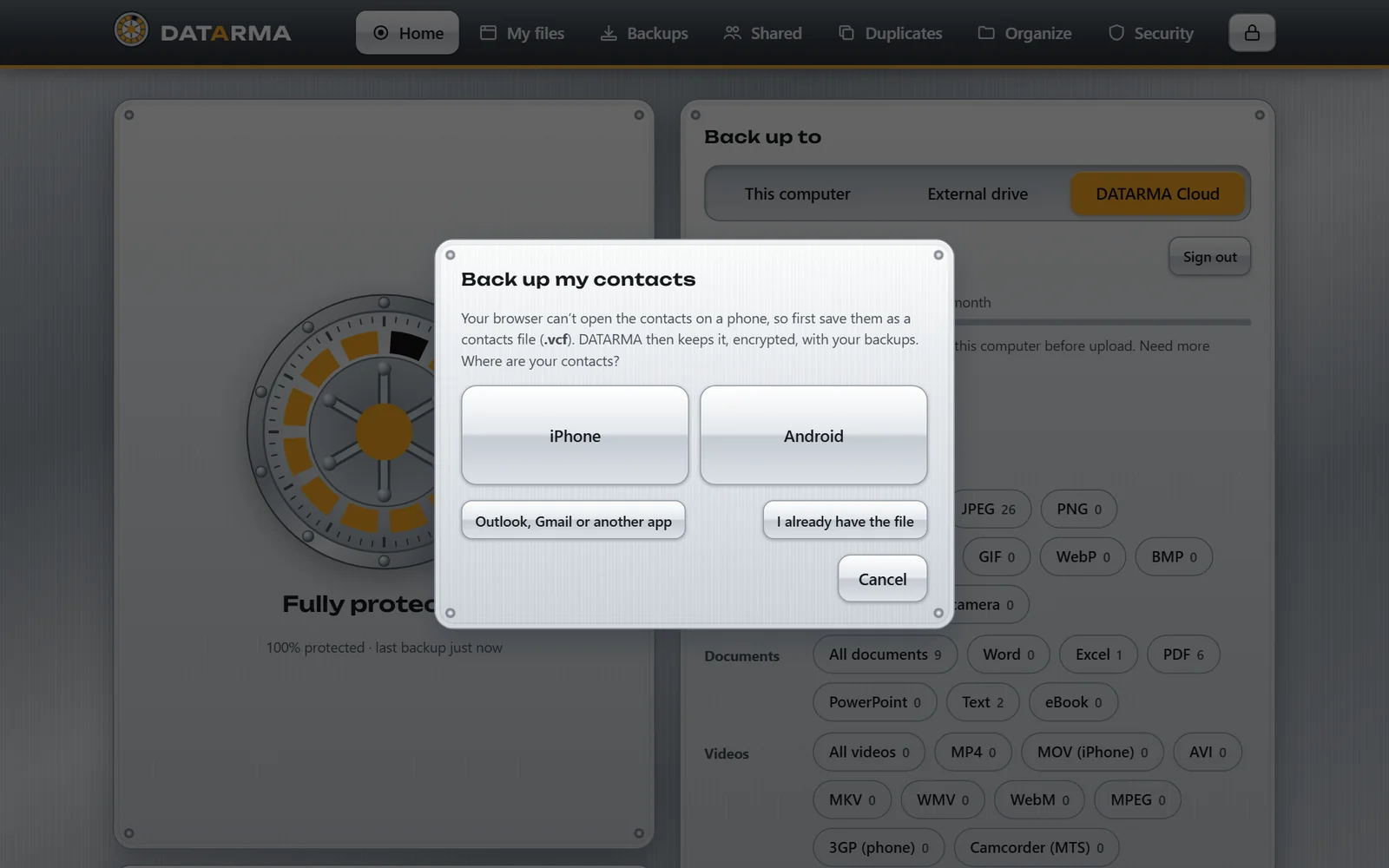Click the lock icon button in header
This screenshot has width=1389, height=868.
click(1252, 32)
